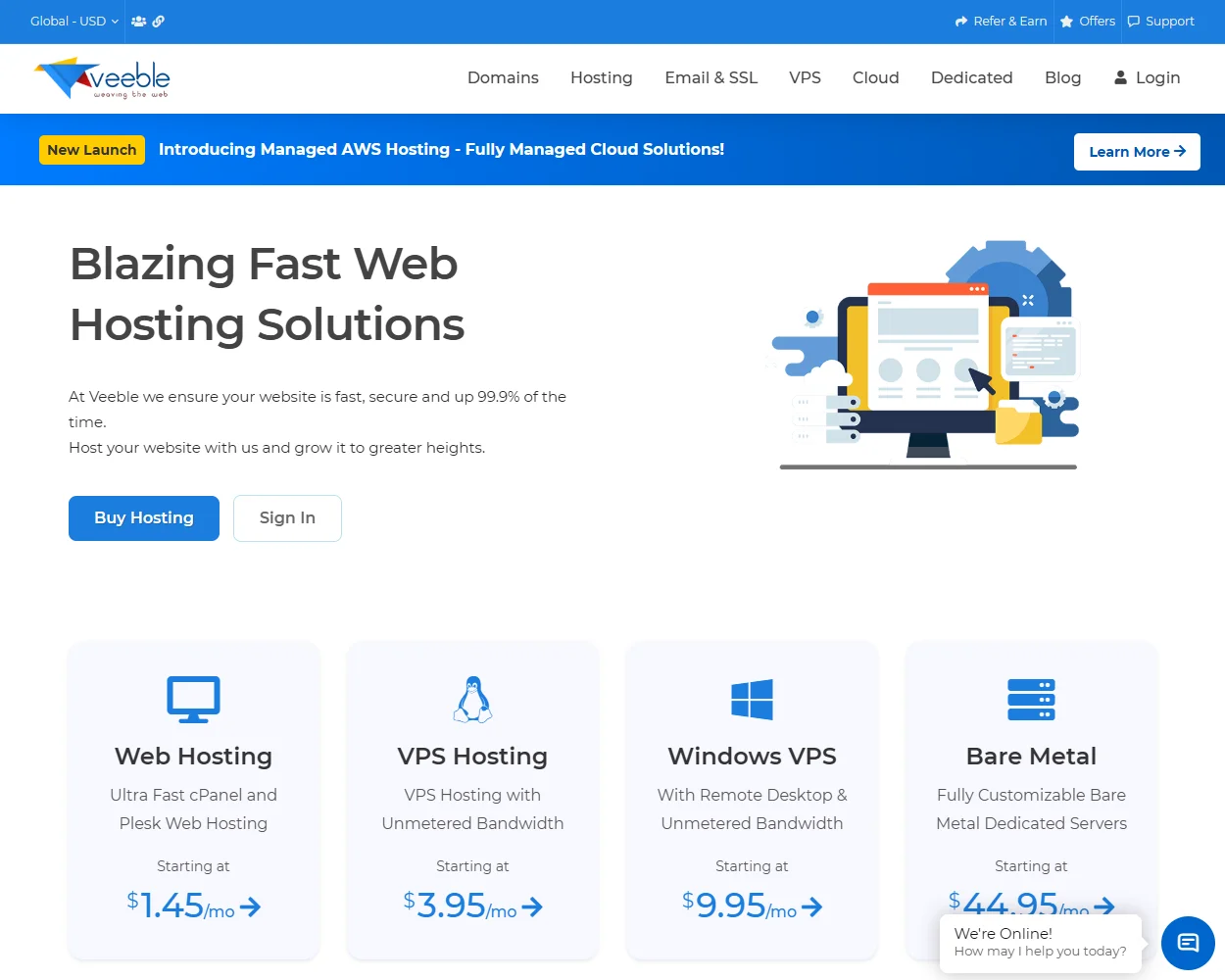The width and height of the screenshot is (1225, 980).
Task: Click the Veeble logo
Action: tap(102, 77)
